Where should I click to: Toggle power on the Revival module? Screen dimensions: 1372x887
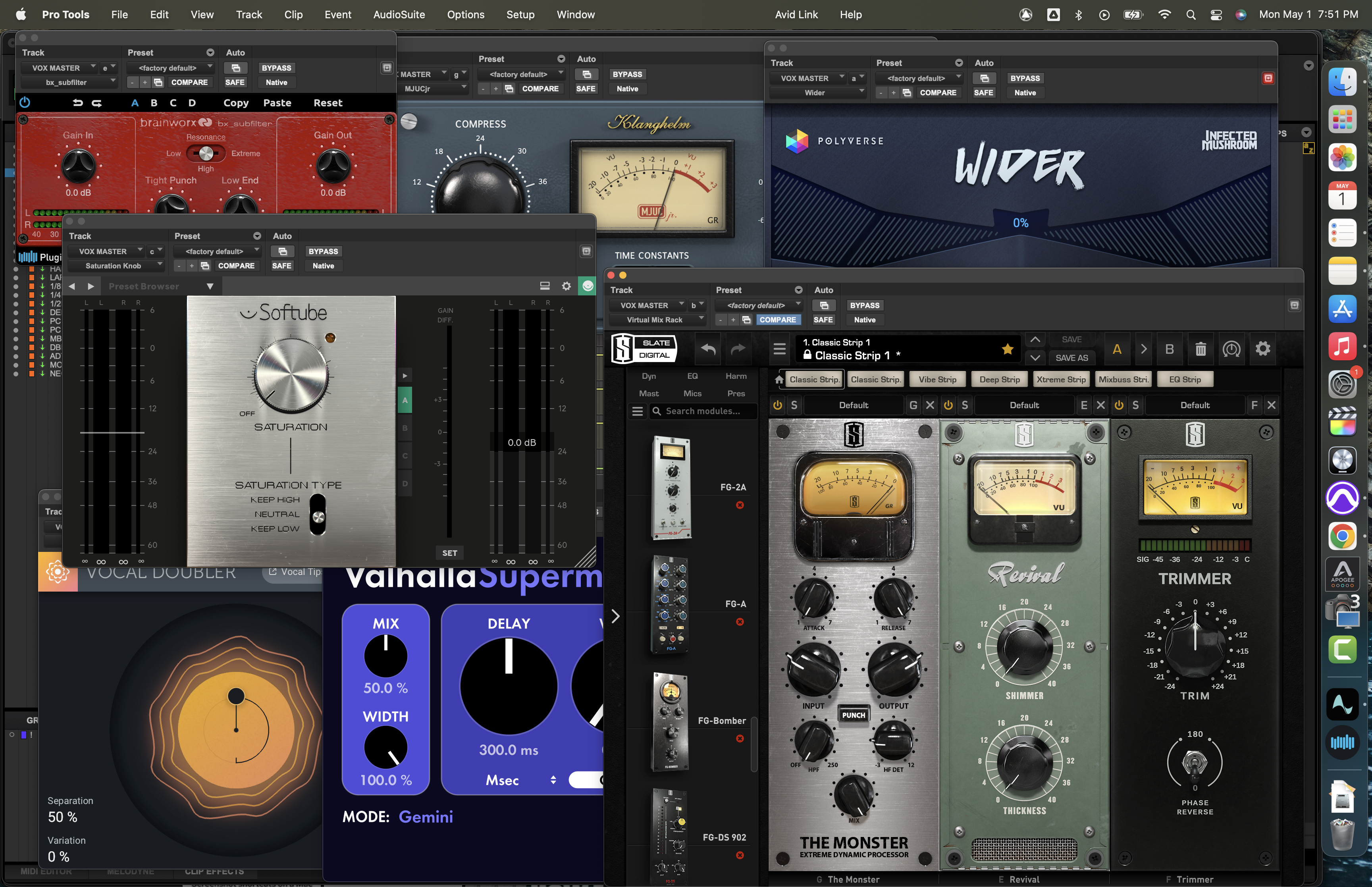pos(949,405)
